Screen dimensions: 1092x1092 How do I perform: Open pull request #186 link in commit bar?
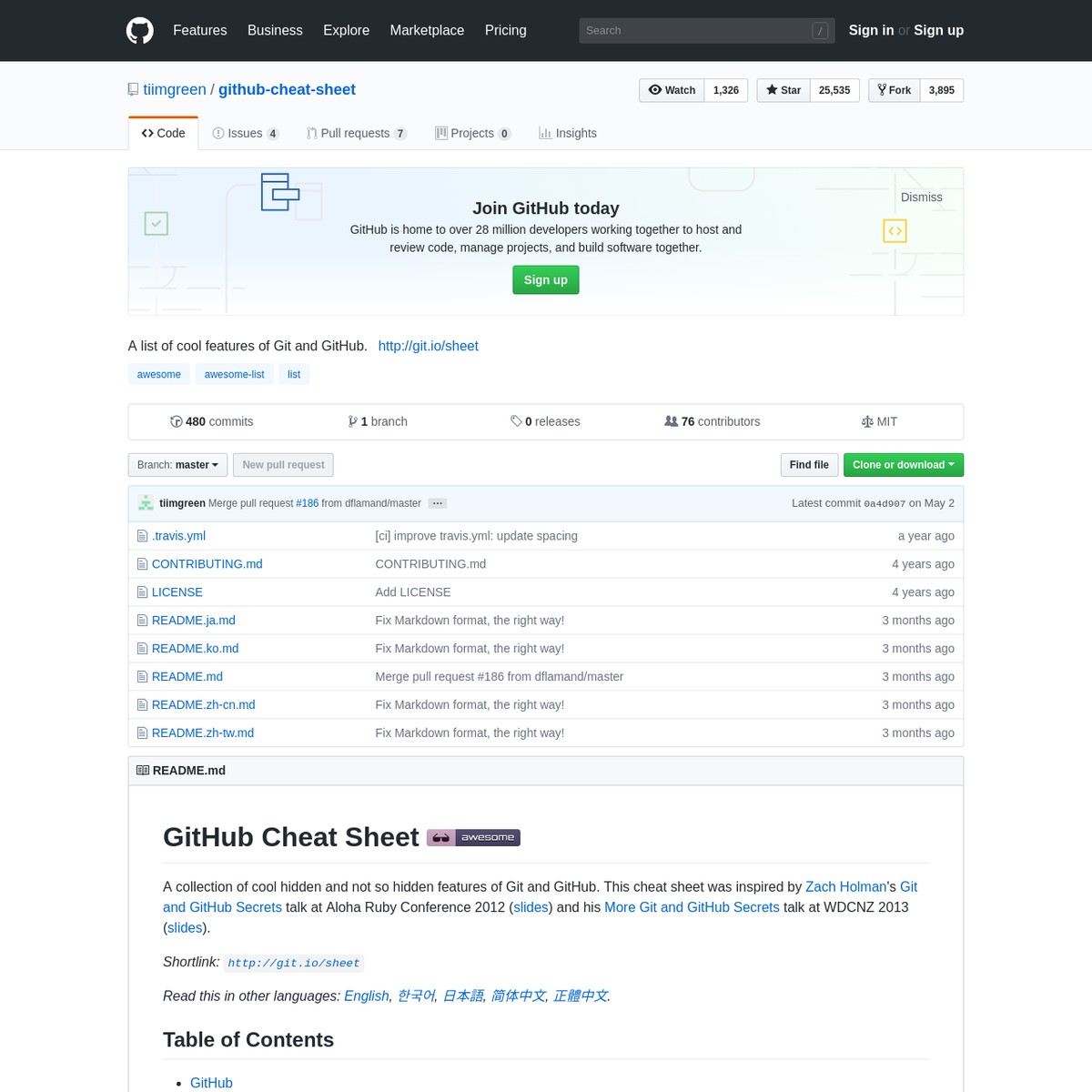tap(308, 503)
